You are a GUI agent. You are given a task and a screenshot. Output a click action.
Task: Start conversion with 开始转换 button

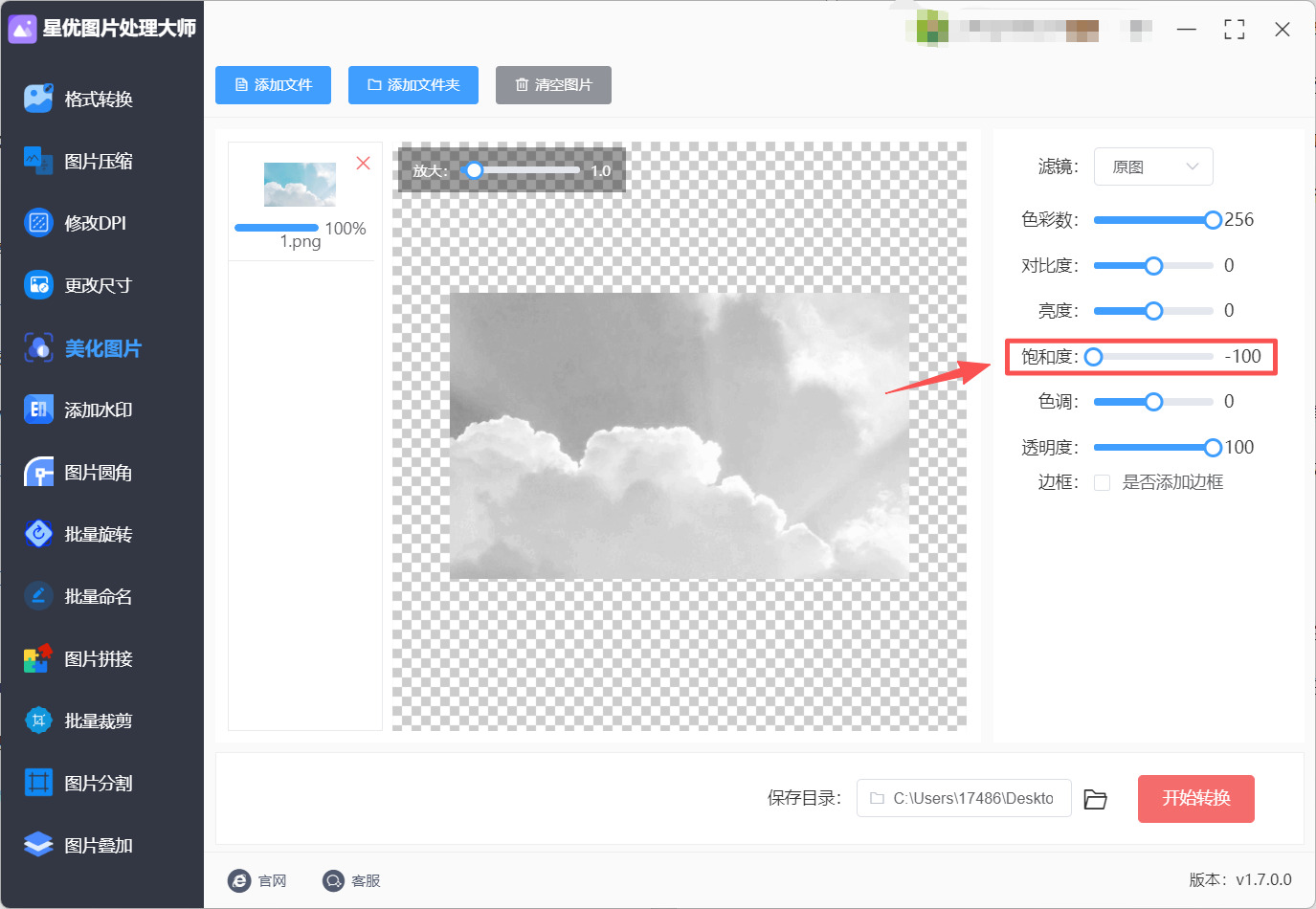[1196, 799]
